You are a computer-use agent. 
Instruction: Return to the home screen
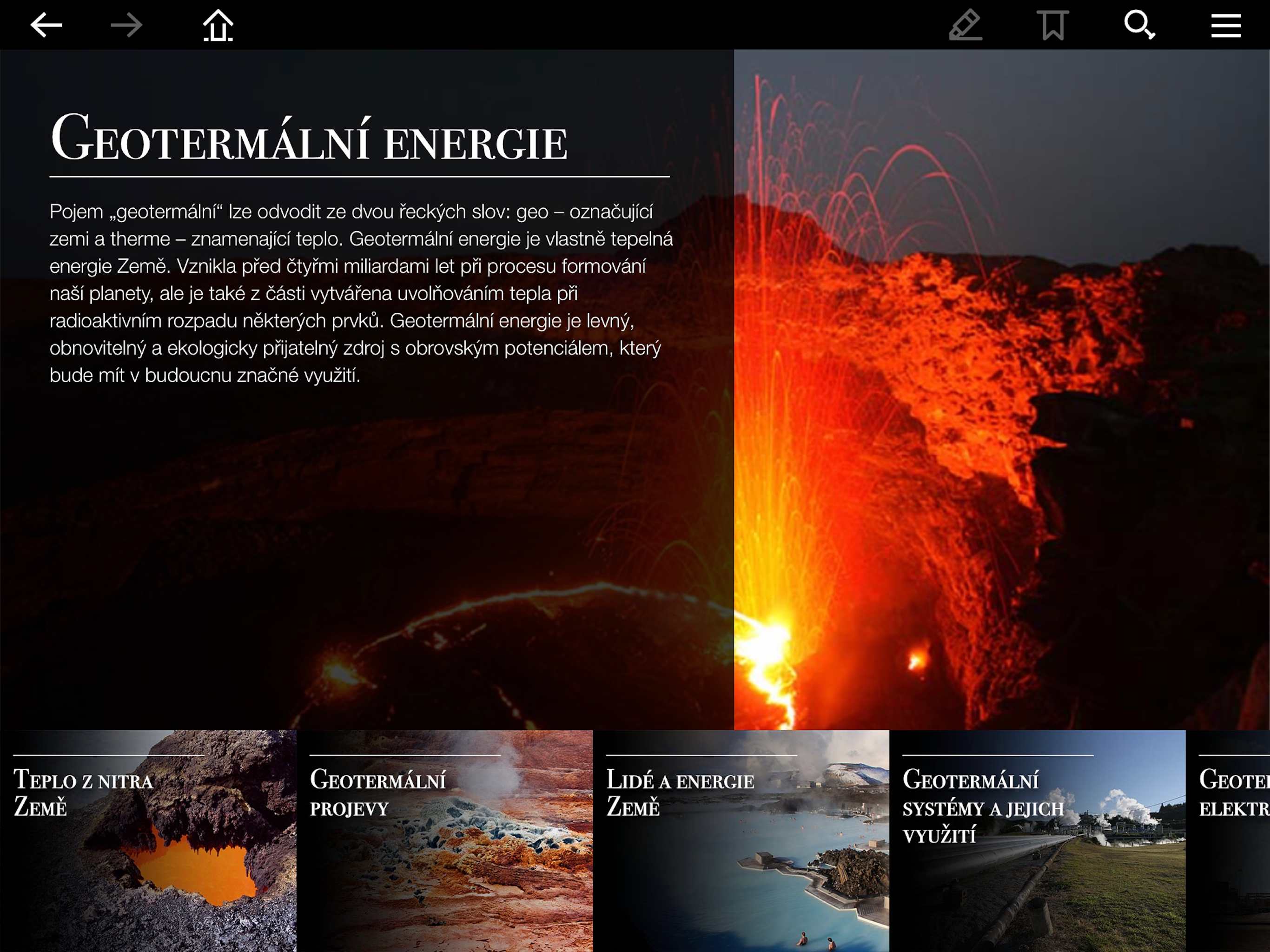[x=218, y=25]
